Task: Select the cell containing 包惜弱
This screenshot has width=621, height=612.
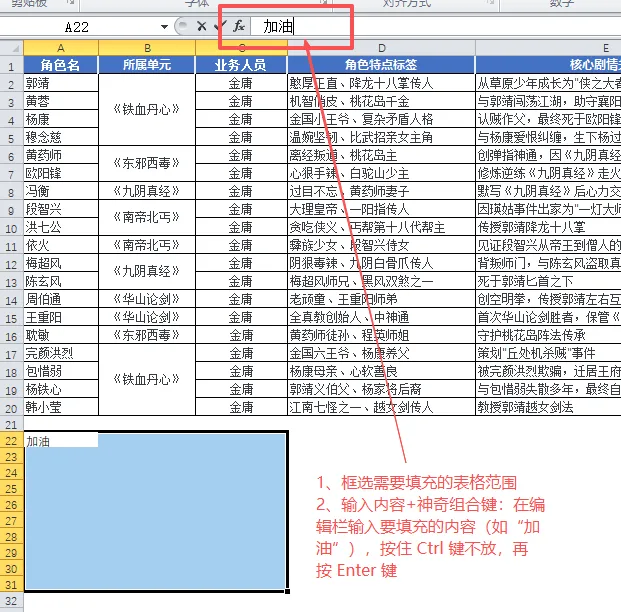Action: [x=61, y=371]
